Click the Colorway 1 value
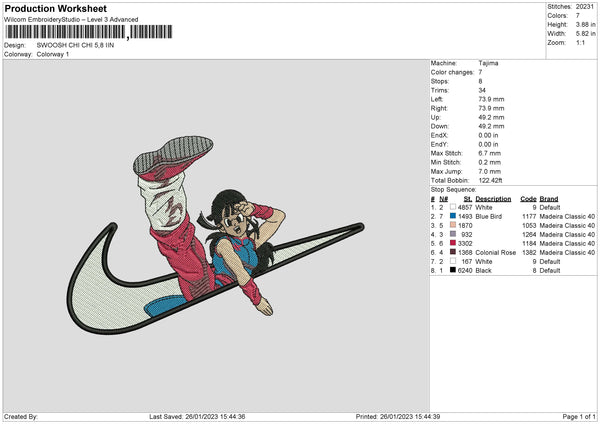Screen dimensions: 600x424 coord(53,54)
